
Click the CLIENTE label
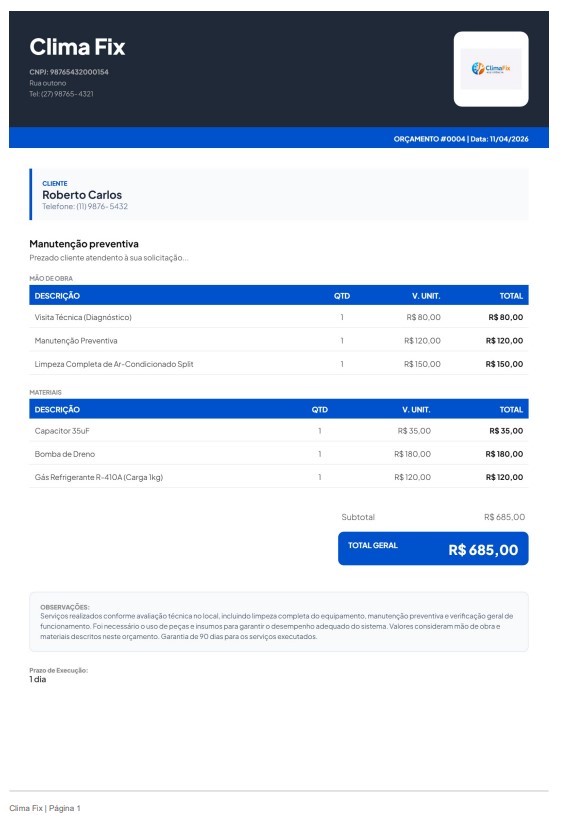coord(54,183)
